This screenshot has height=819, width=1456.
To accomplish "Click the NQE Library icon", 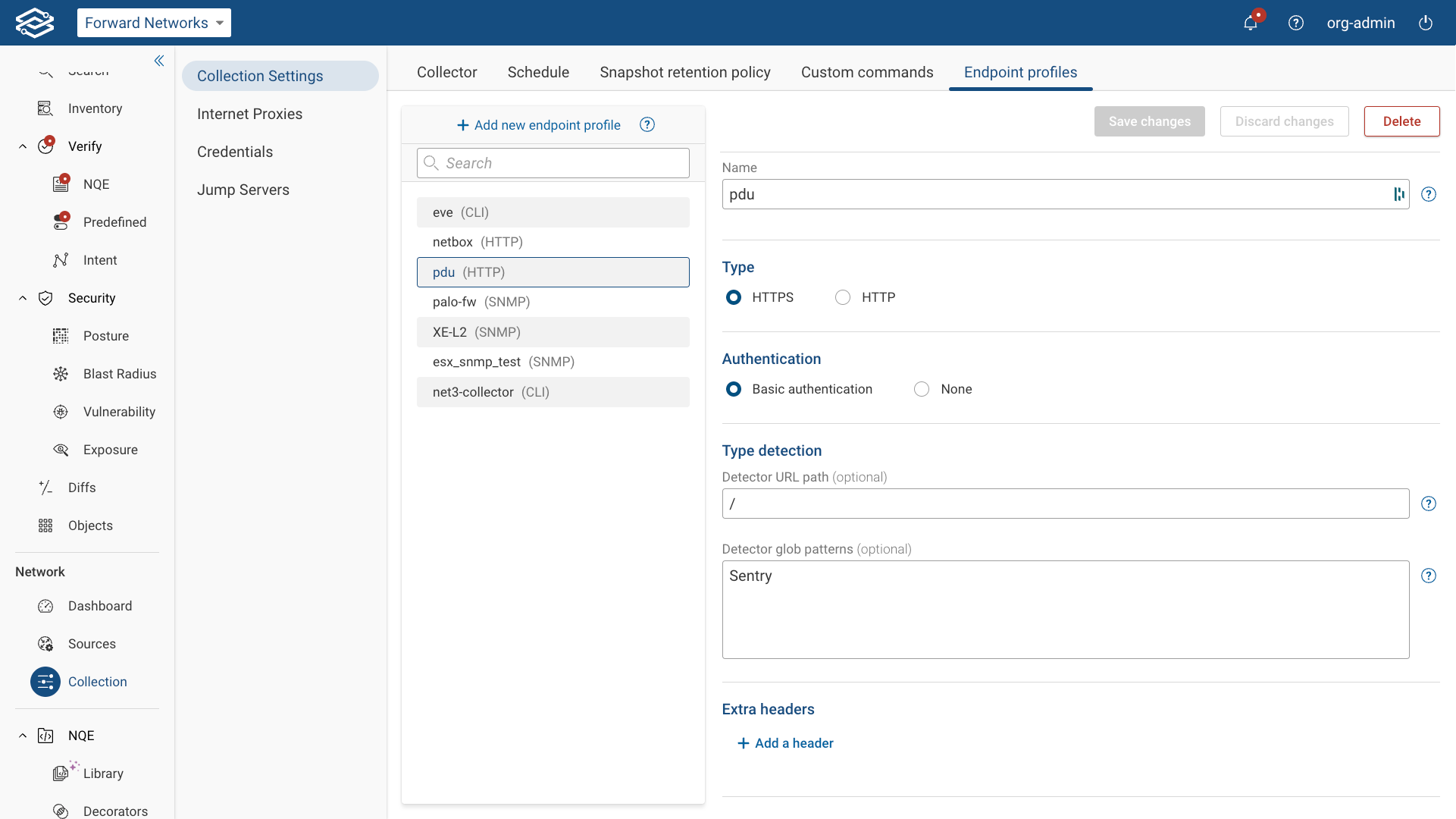I will (x=61, y=772).
